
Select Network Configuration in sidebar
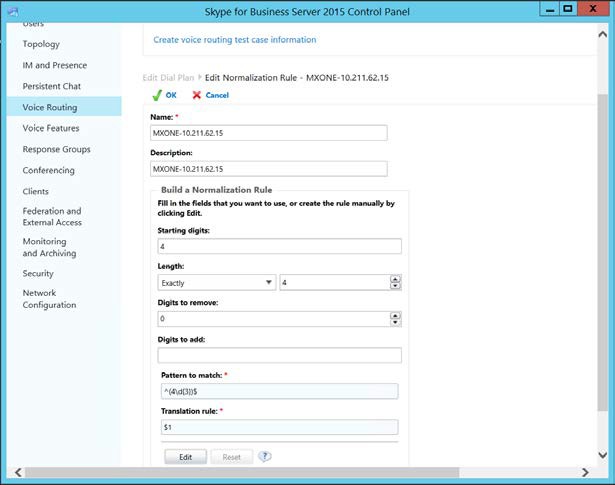49,299
